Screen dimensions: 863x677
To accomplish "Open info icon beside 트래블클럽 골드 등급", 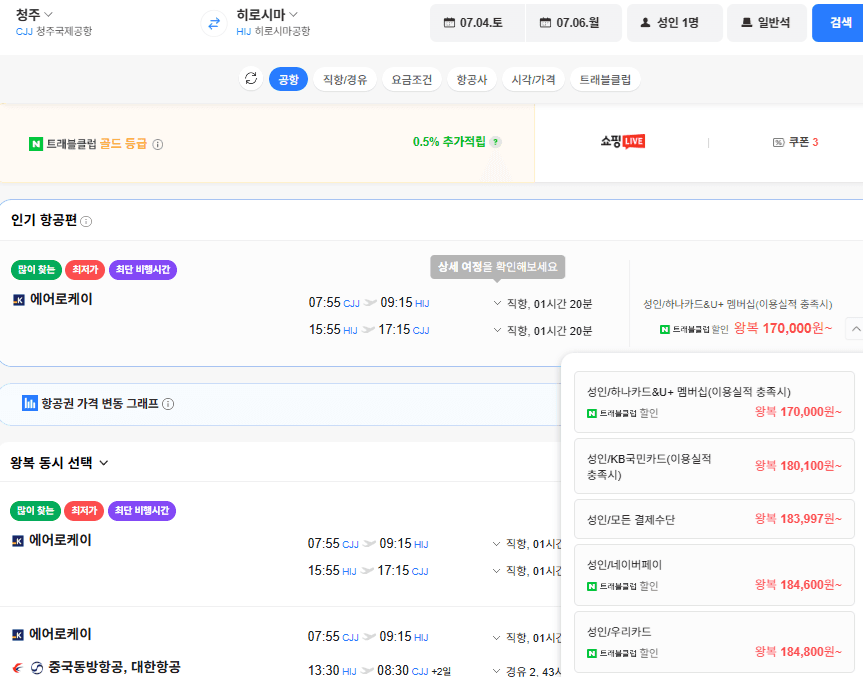I will pyautogui.click(x=157, y=145).
